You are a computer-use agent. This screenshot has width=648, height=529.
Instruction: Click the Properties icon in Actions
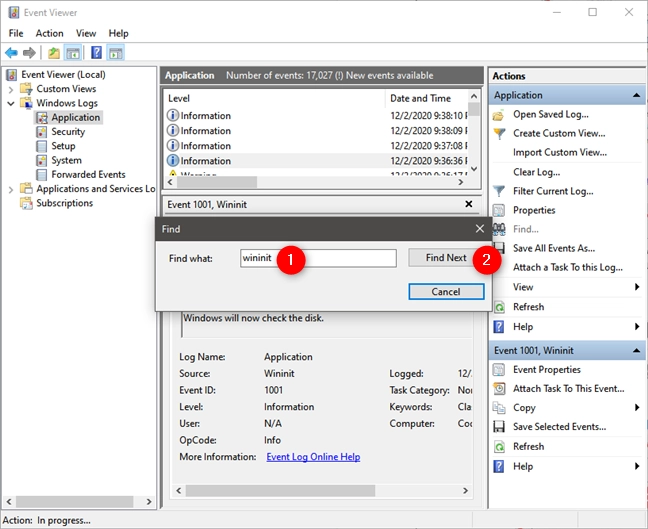499,210
